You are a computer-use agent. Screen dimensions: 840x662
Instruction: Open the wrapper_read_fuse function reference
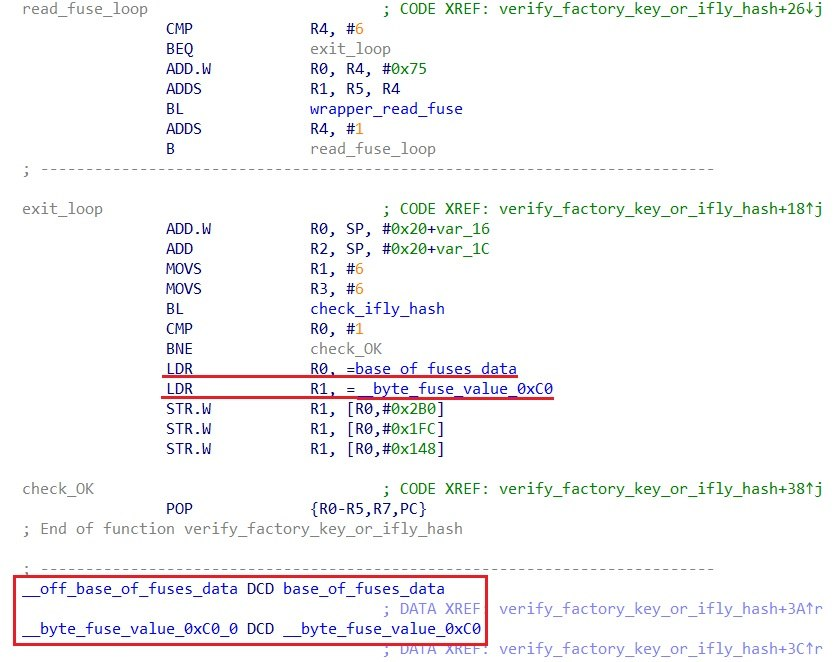pyautogui.click(x=386, y=109)
